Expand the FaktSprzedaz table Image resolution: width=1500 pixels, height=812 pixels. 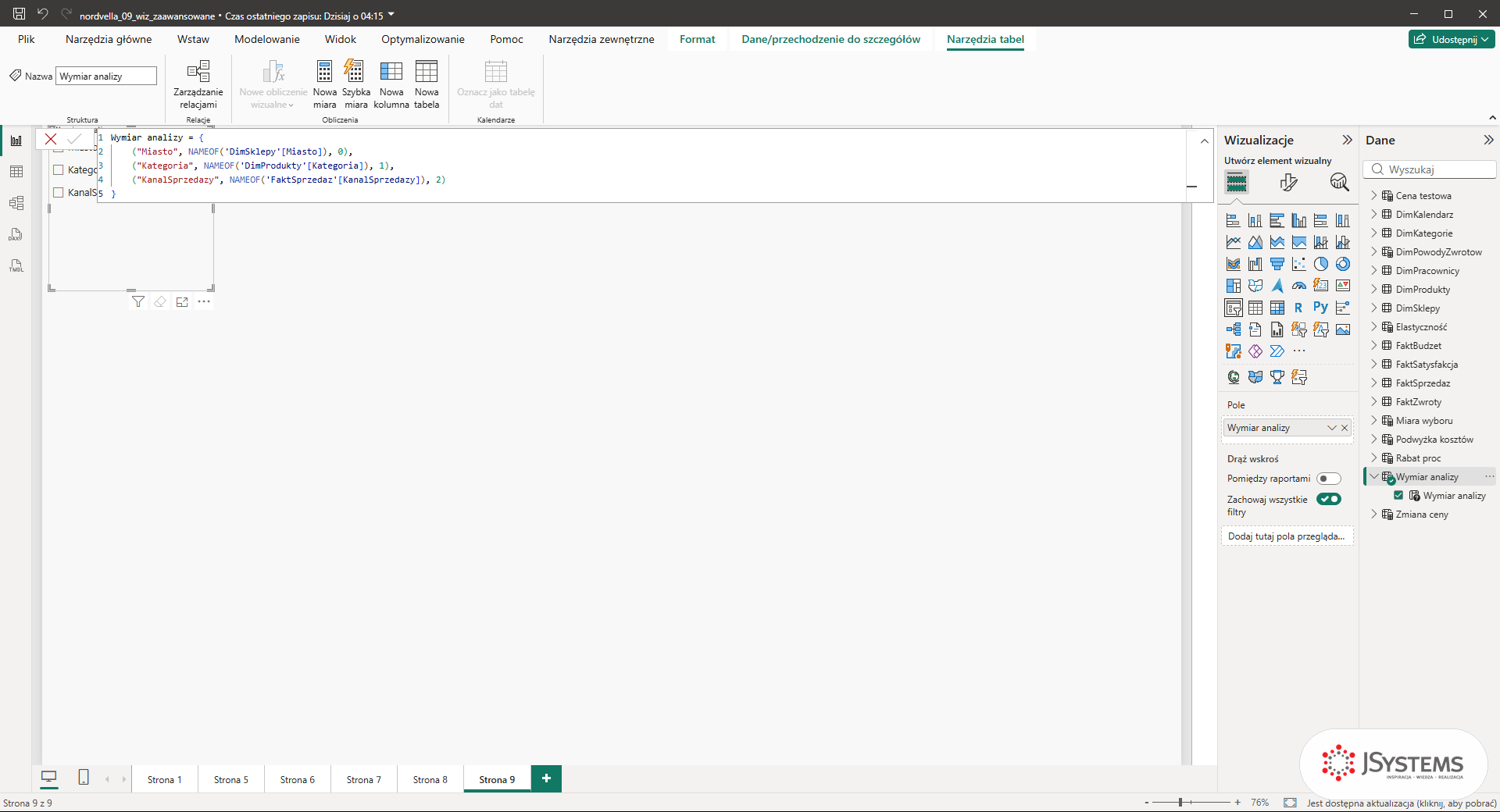coord(1374,383)
